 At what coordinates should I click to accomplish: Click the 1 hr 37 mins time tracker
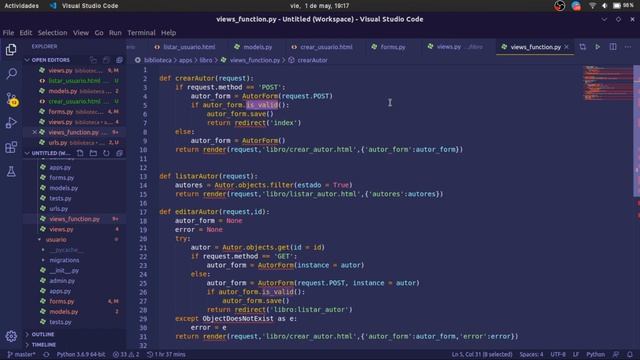click(166, 354)
